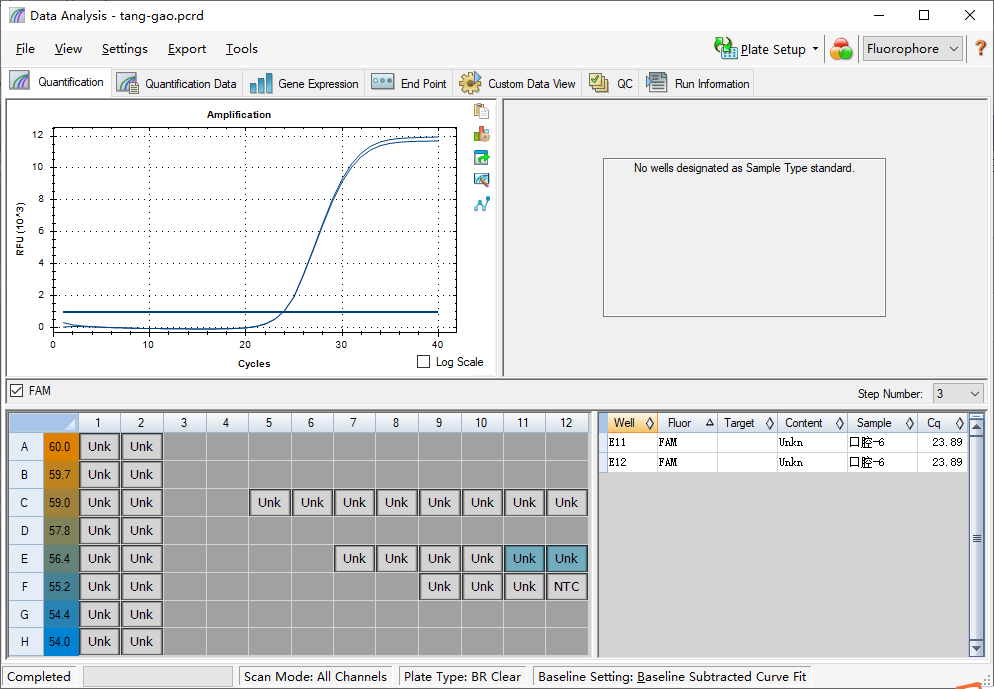Open the File menu
This screenshot has height=689, width=994.
pyautogui.click(x=25, y=49)
